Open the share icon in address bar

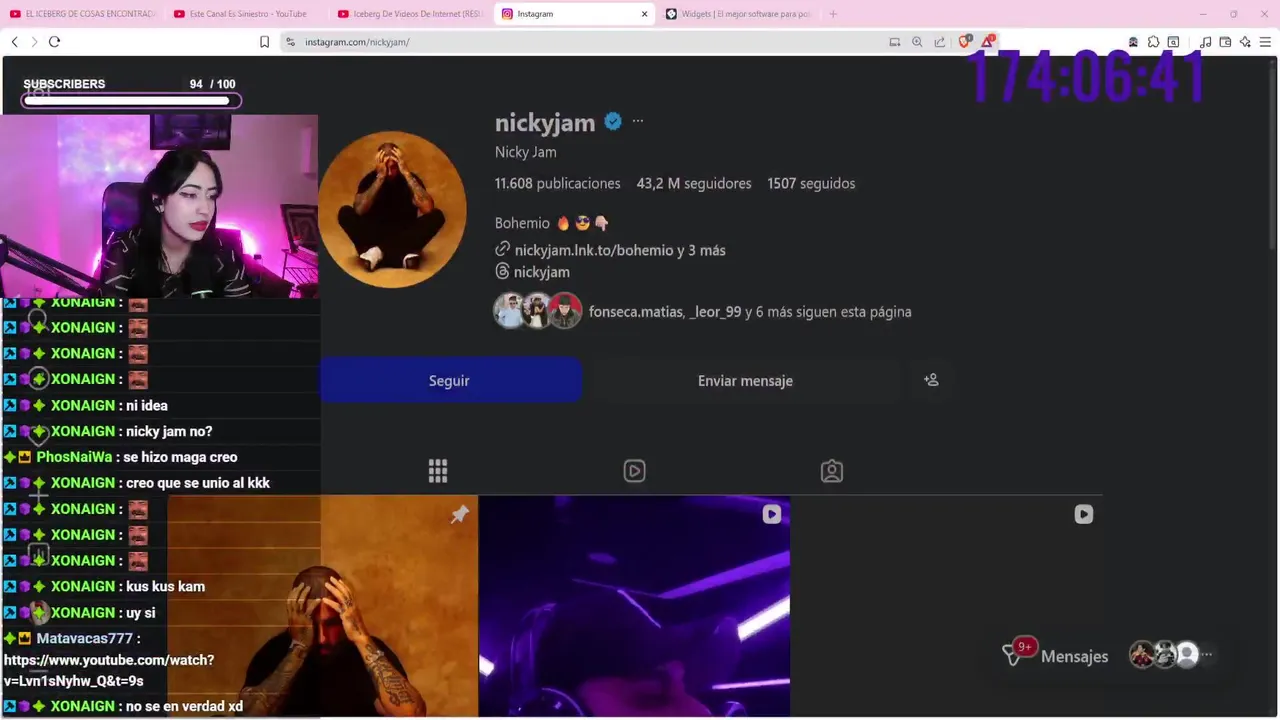coord(940,42)
